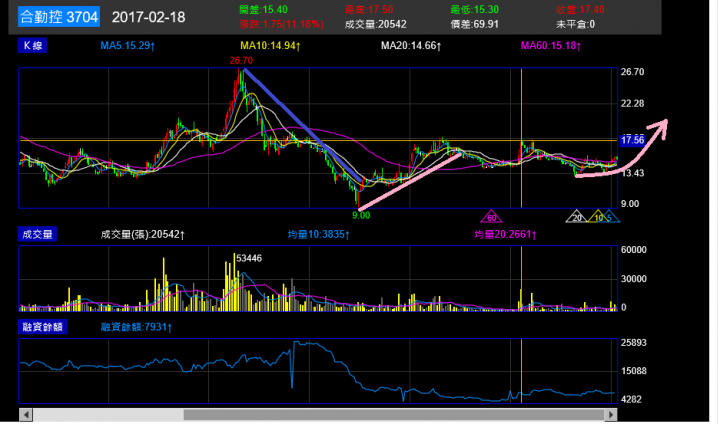Click the blue 5 triangle marker
720x424 pixels.
[609, 216]
